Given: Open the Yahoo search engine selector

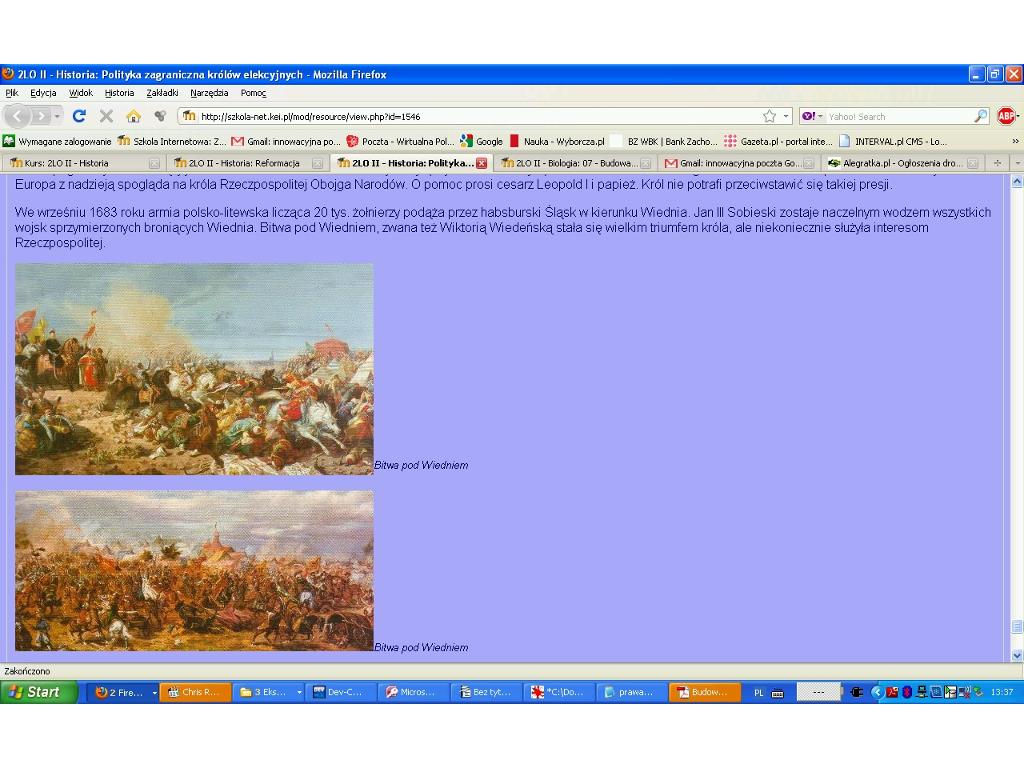Looking at the screenshot, I should [810, 116].
